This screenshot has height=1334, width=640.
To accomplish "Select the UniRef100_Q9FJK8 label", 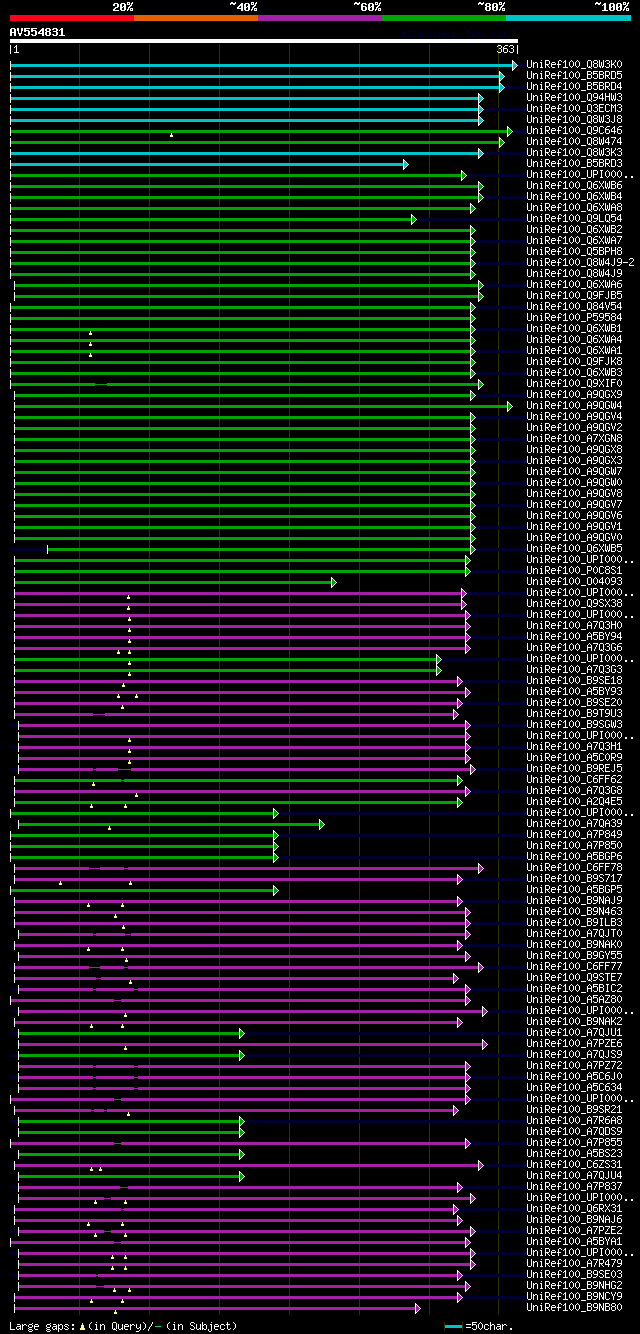I will coord(575,361).
